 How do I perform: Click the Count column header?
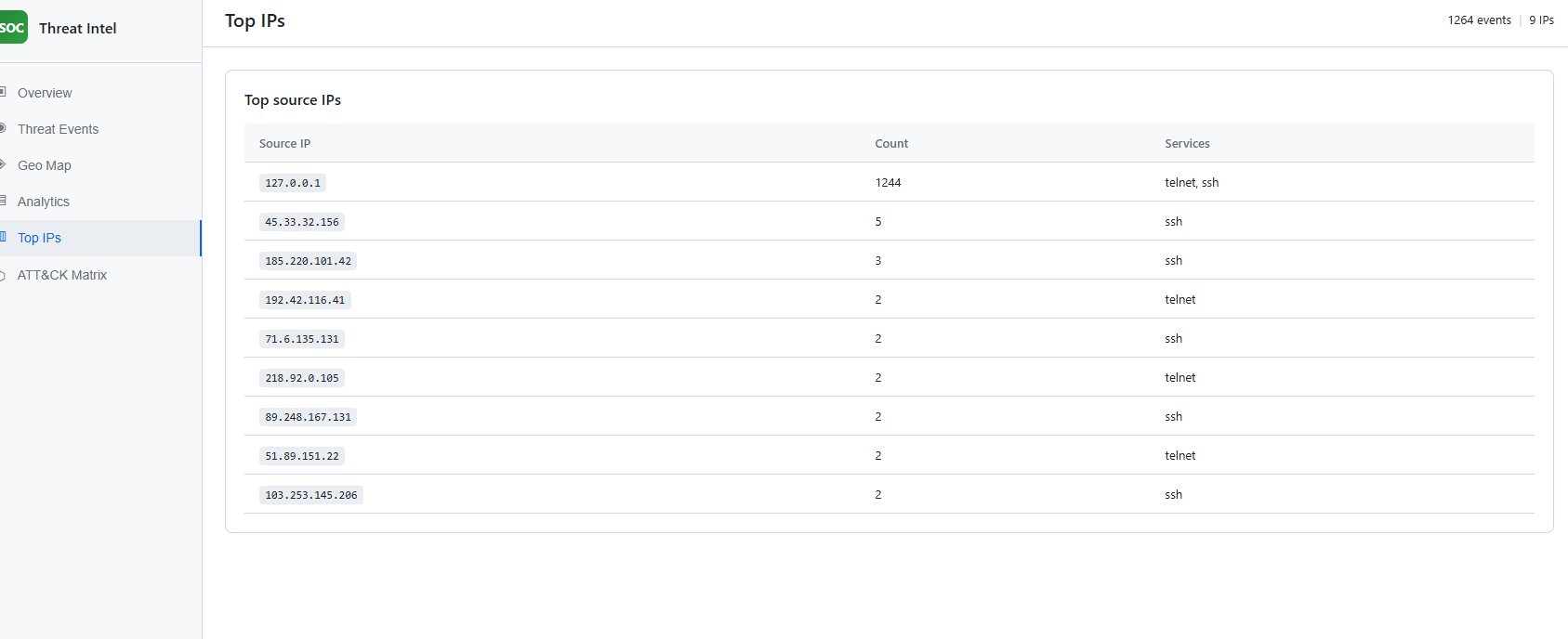click(x=891, y=144)
